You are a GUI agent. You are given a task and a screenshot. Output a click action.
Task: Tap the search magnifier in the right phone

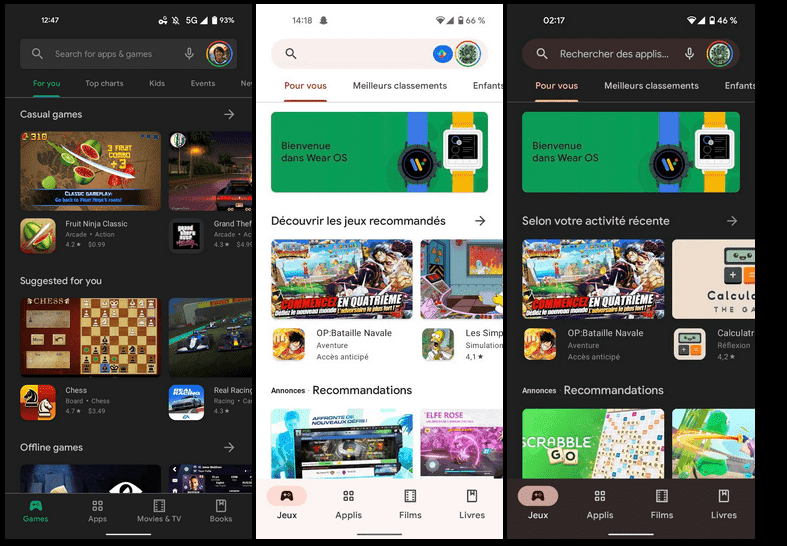click(x=542, y=54)
